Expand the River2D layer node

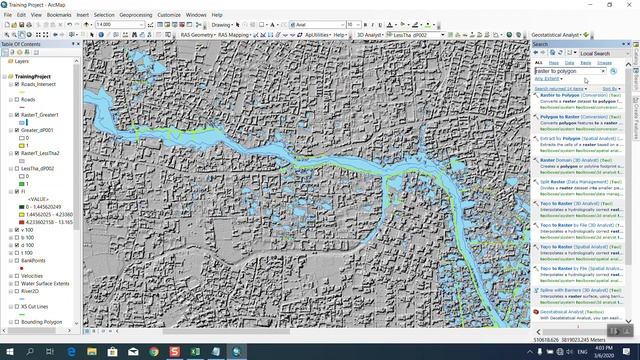tap(11, 291)
